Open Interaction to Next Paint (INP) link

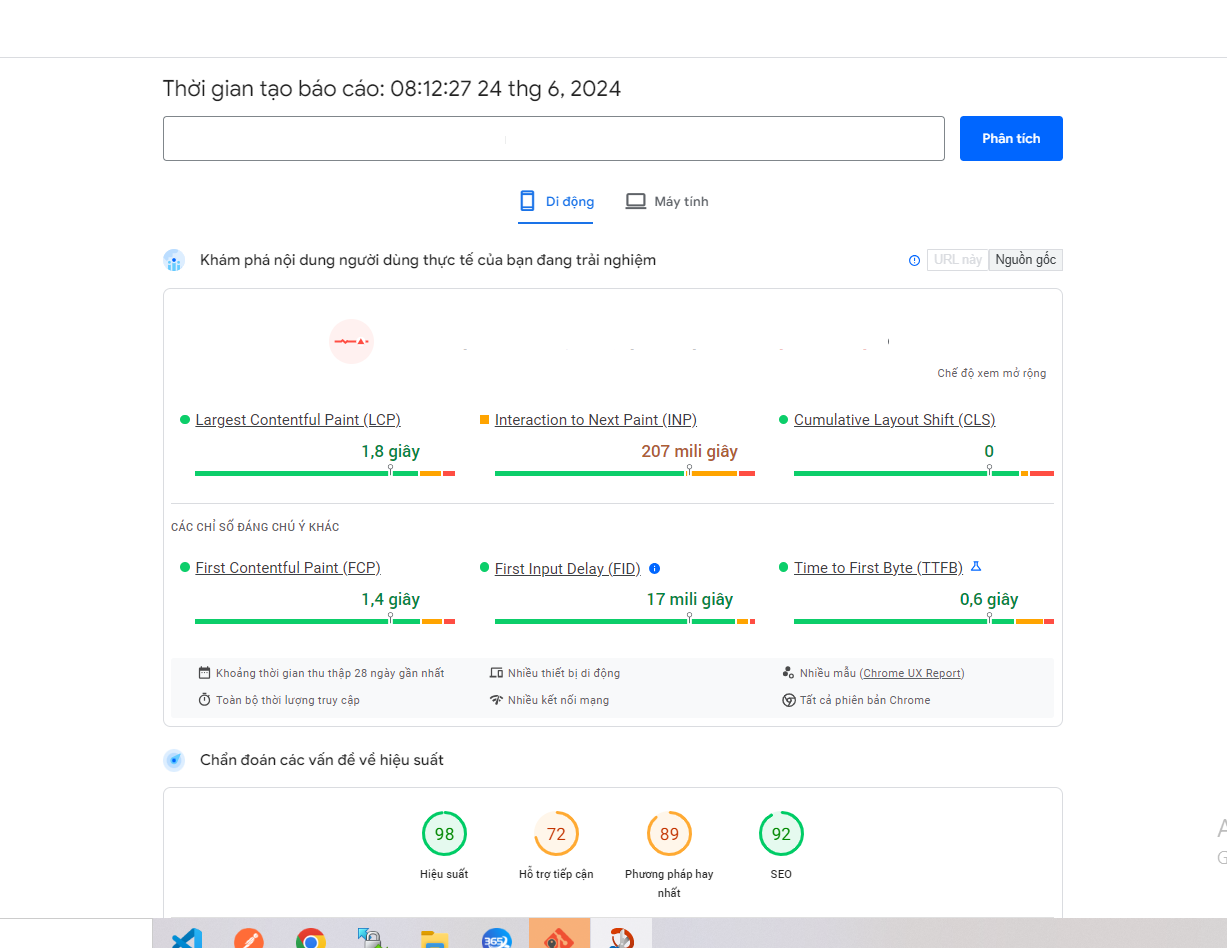(595, 420)
